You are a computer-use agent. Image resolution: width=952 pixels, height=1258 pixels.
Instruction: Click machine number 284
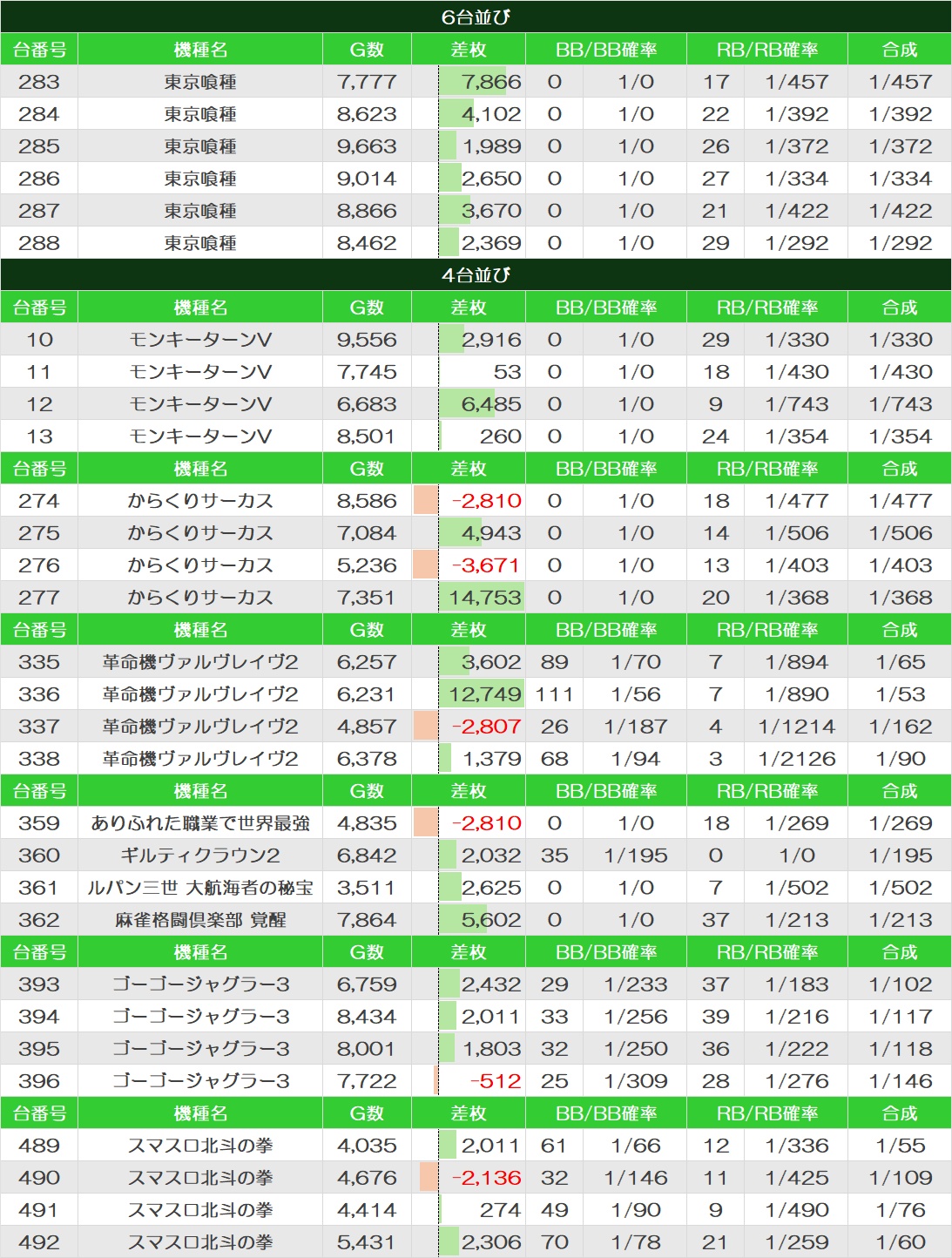pyautogui.click(x=39, y=114)
